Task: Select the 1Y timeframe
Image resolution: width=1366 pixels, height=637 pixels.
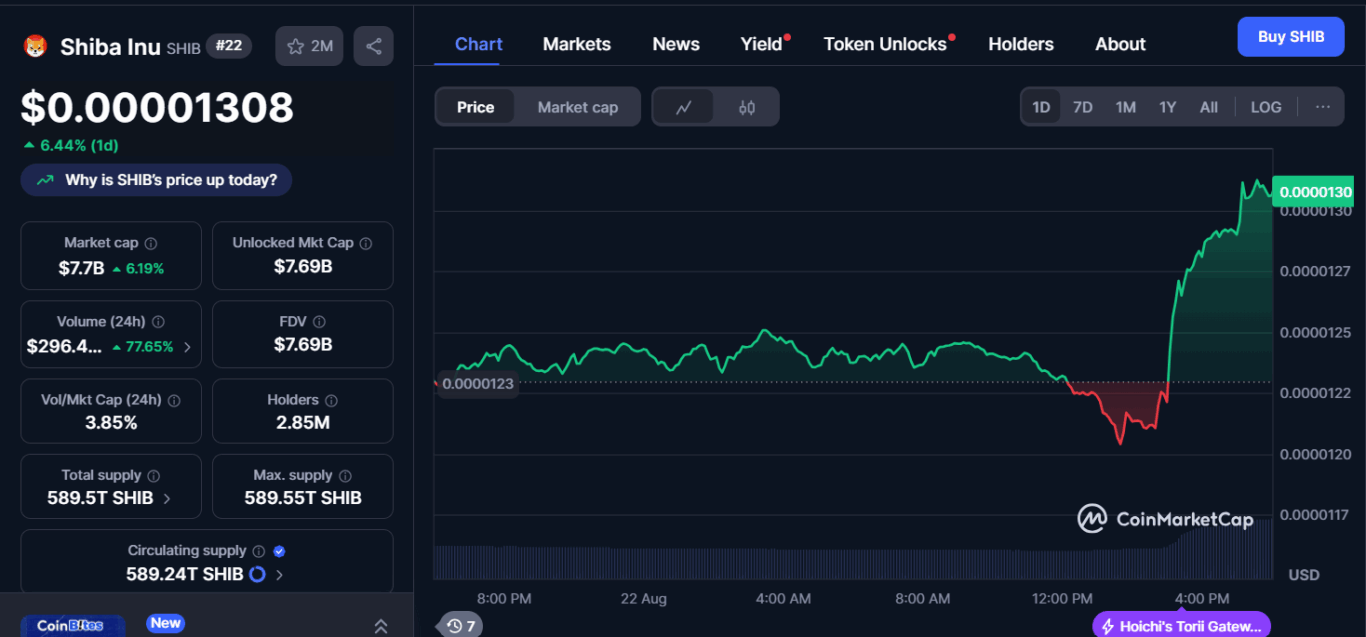Action: click(x=1168, y=107)
